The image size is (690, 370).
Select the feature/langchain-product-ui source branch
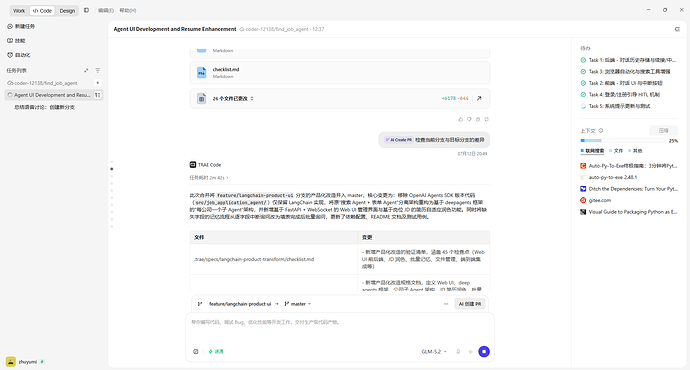click(240, 304)
